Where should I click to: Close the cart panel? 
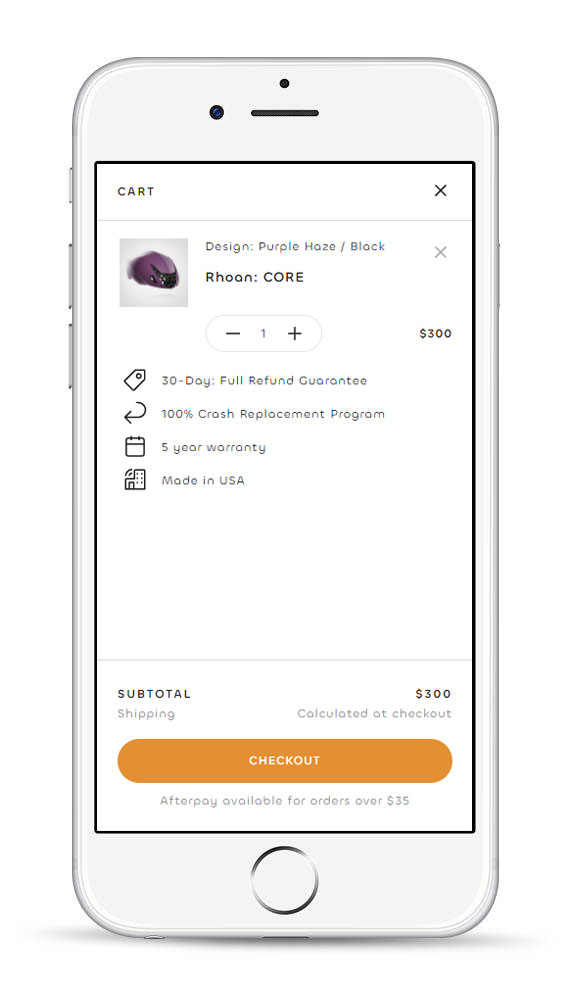pos(440,191)
